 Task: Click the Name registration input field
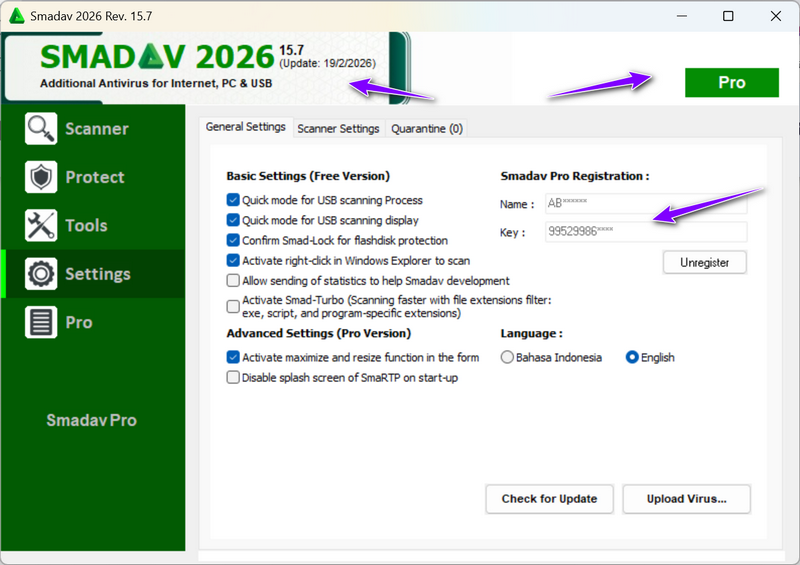click(646, 204)
